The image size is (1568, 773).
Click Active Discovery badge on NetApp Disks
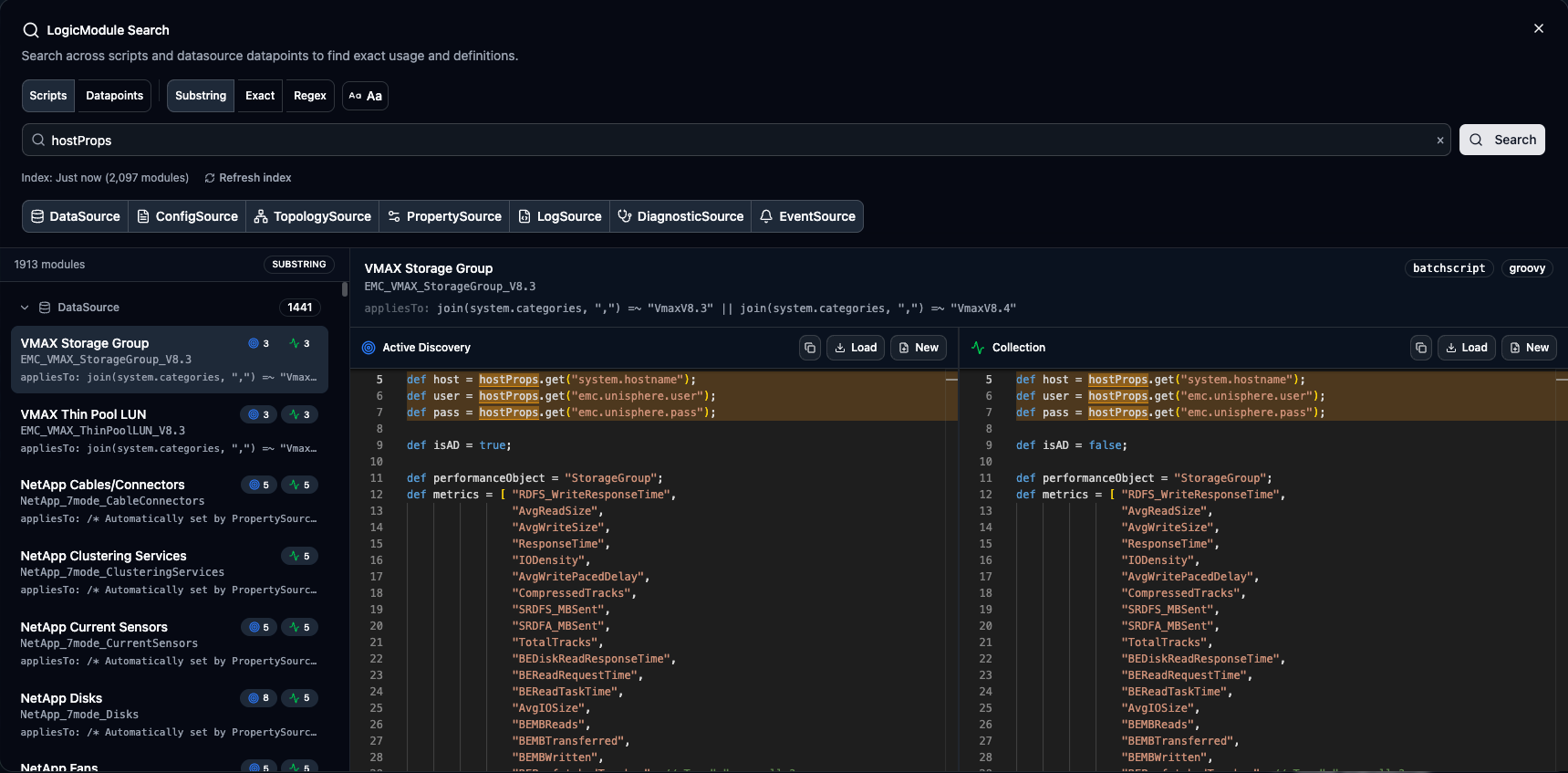[259, 698]
